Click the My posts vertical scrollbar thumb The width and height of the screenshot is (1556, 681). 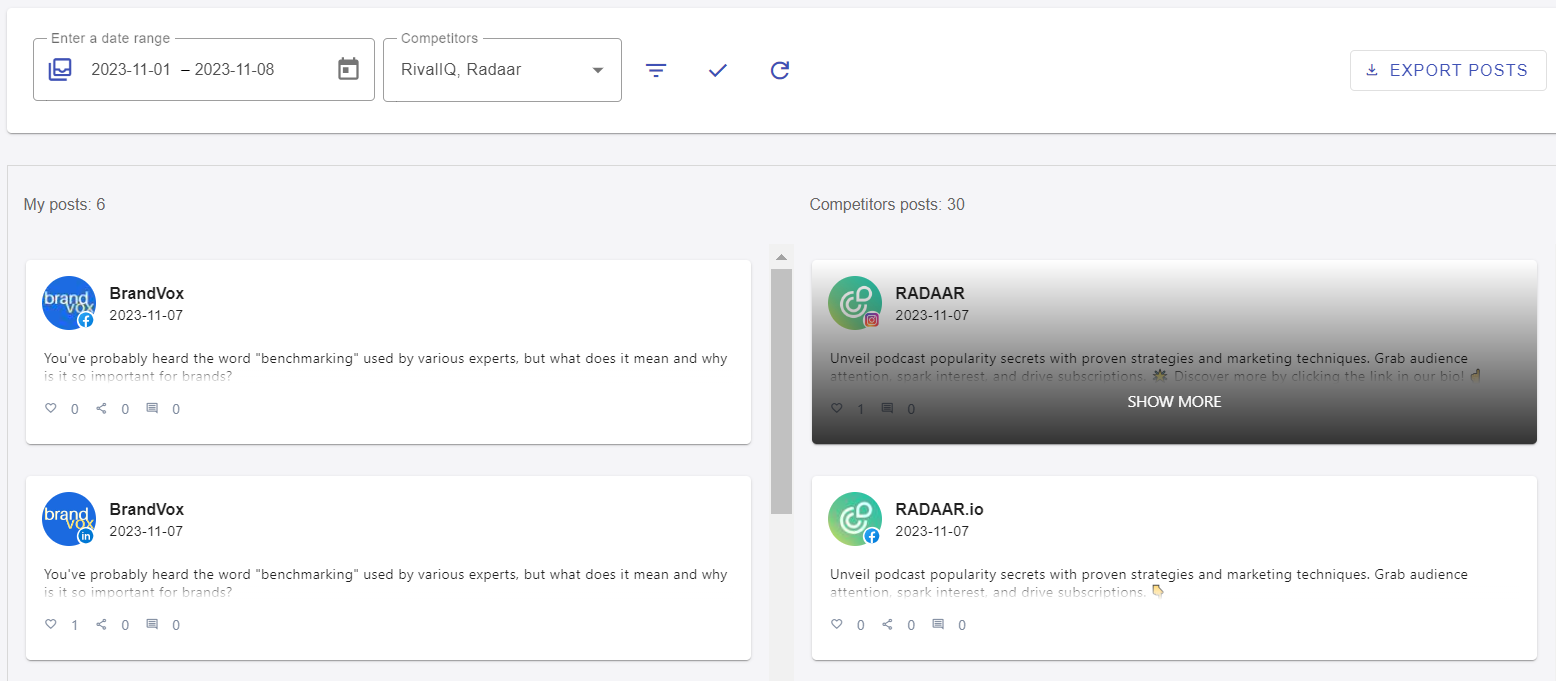pos(781,391)
